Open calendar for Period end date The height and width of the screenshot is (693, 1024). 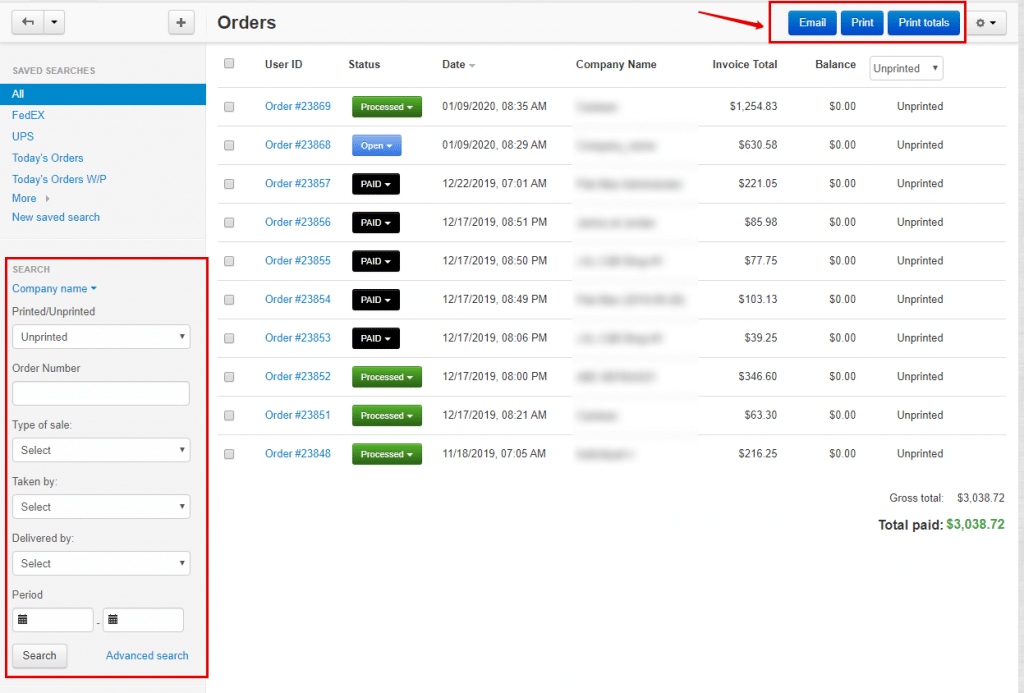coord(113,620)
